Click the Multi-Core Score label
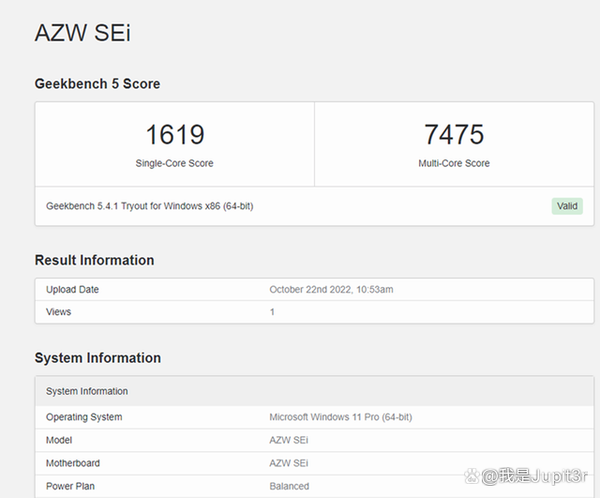The height and width of the screenshot is (498, 600). coord(453,163)
